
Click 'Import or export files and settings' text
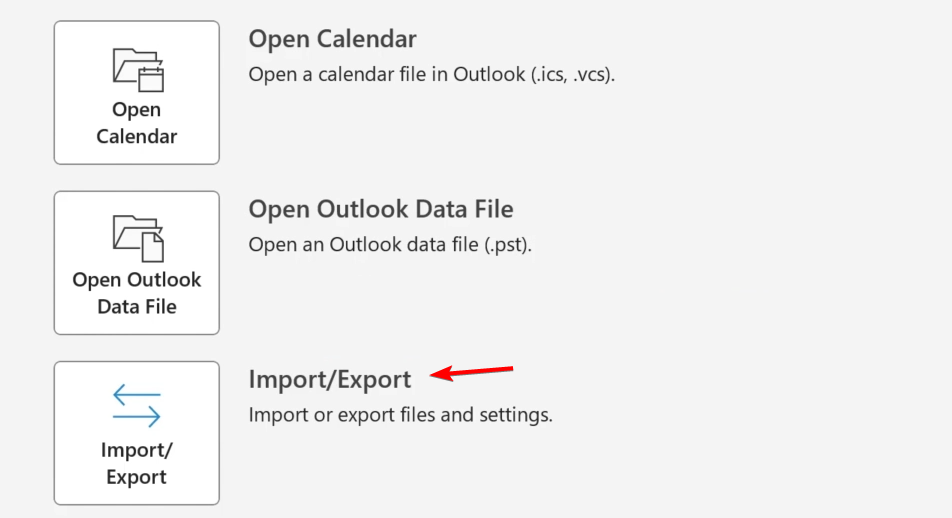(401, 415)
